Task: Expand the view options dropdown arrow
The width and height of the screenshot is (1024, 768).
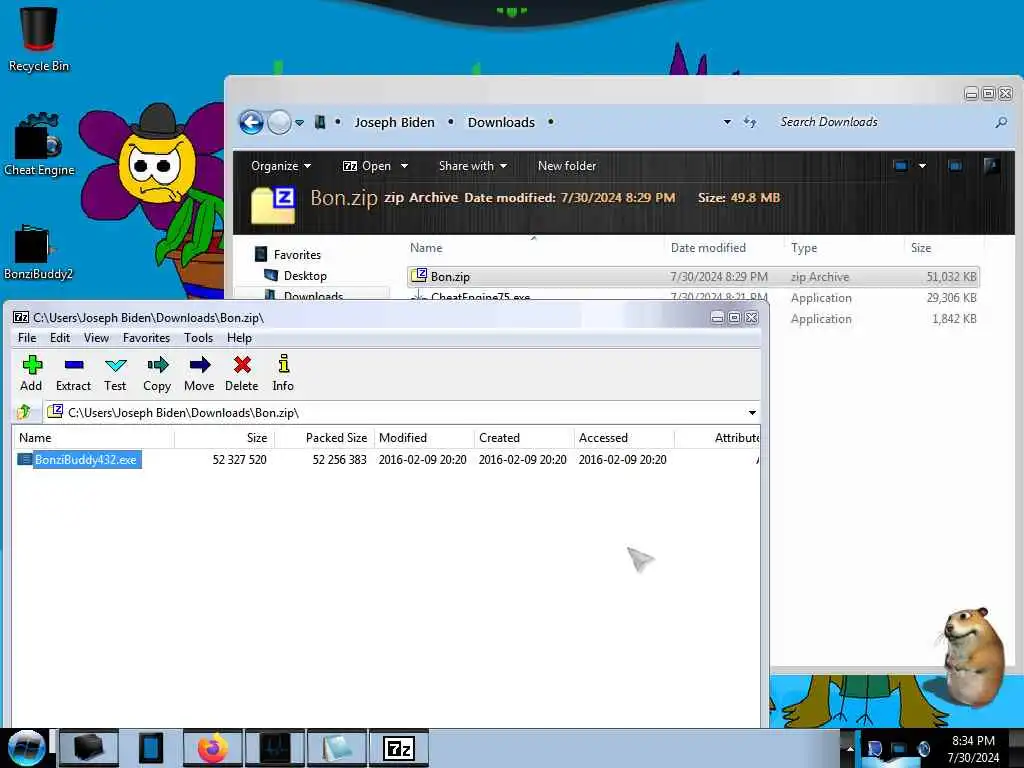Action: pyautogui.click(x=922, y=166)
